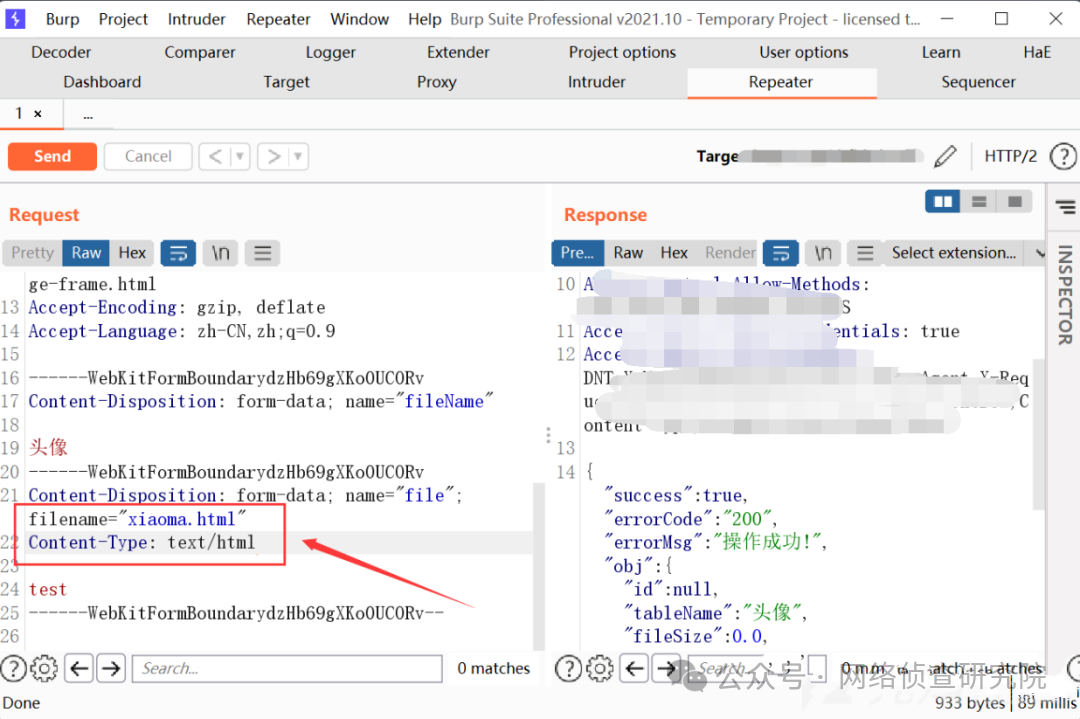Screen dimensions: 1080x719
Task: Edit target with the pencil icon
Action: (945, 156)
